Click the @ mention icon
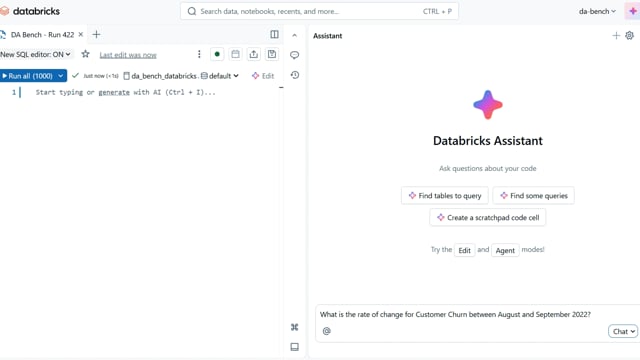Screen dimensions: 640x360 click(x=327, y=331)
